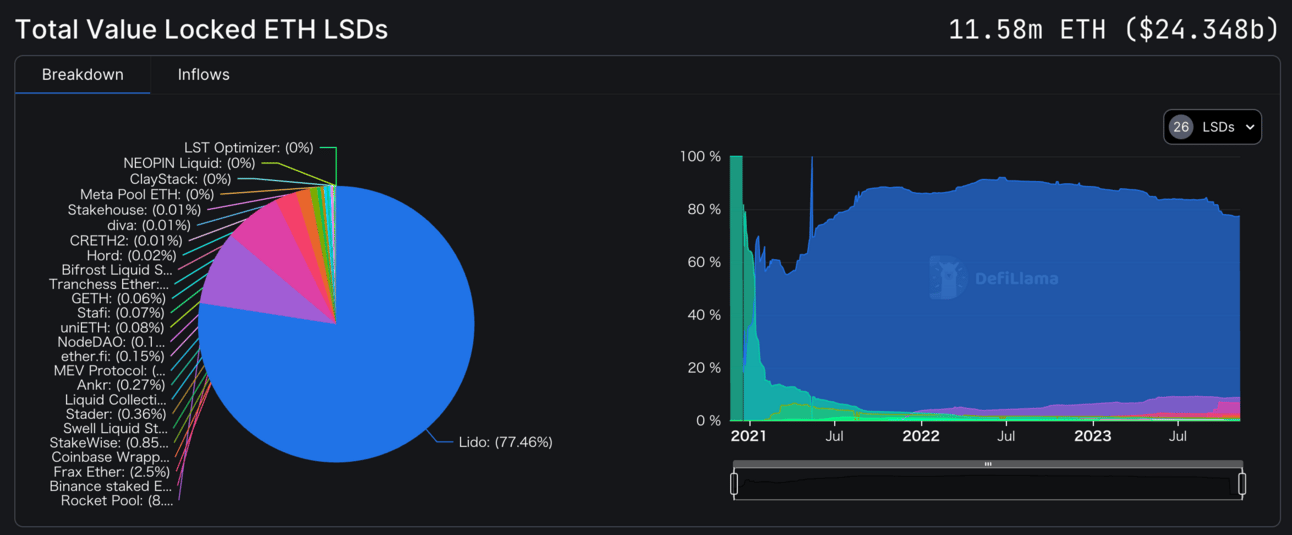Click the diva: (0.01%) label
Viewport: 1292px width, 535px height.
point(147,225)
